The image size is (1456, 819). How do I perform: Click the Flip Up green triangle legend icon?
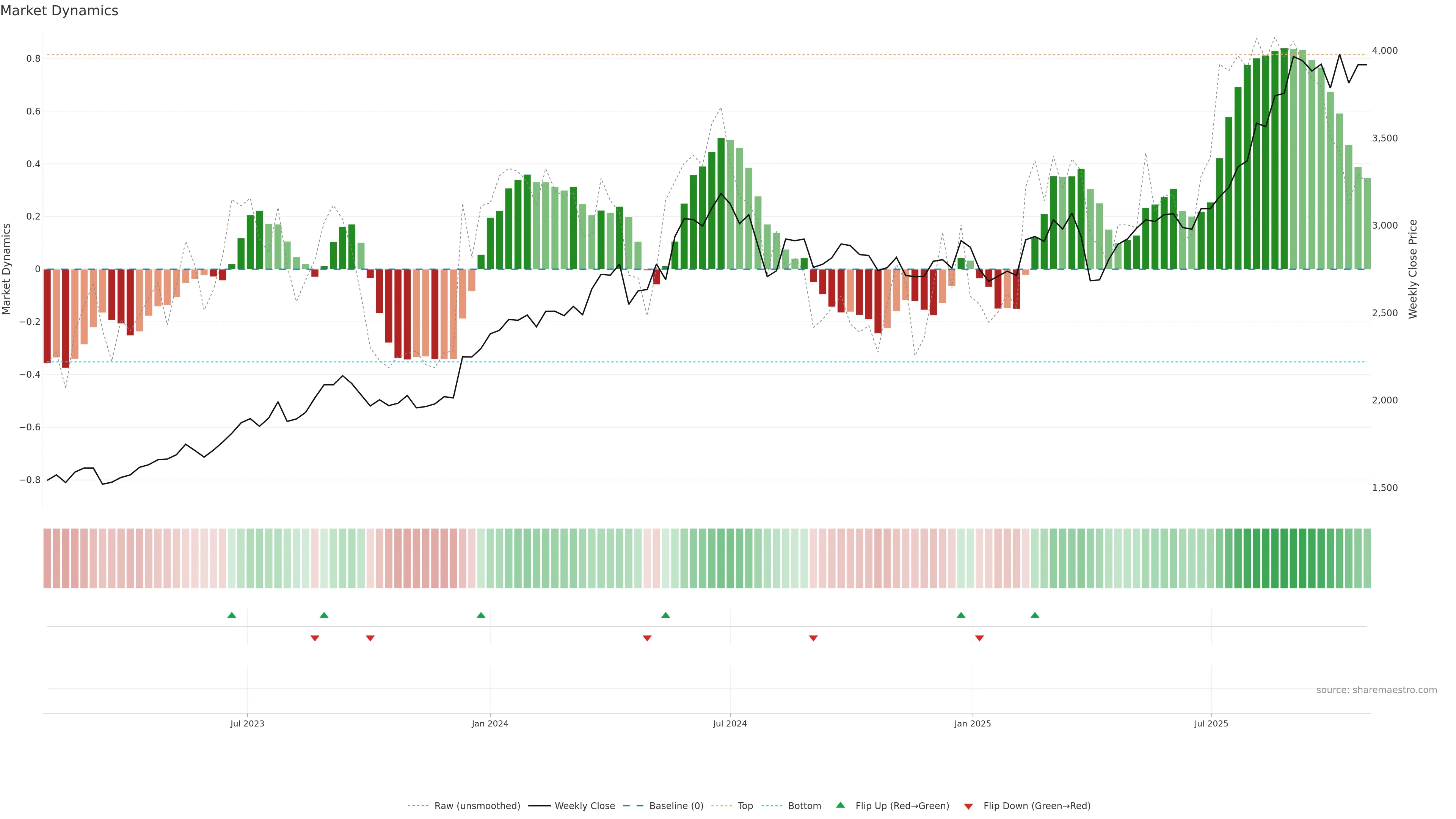[841, 805]
